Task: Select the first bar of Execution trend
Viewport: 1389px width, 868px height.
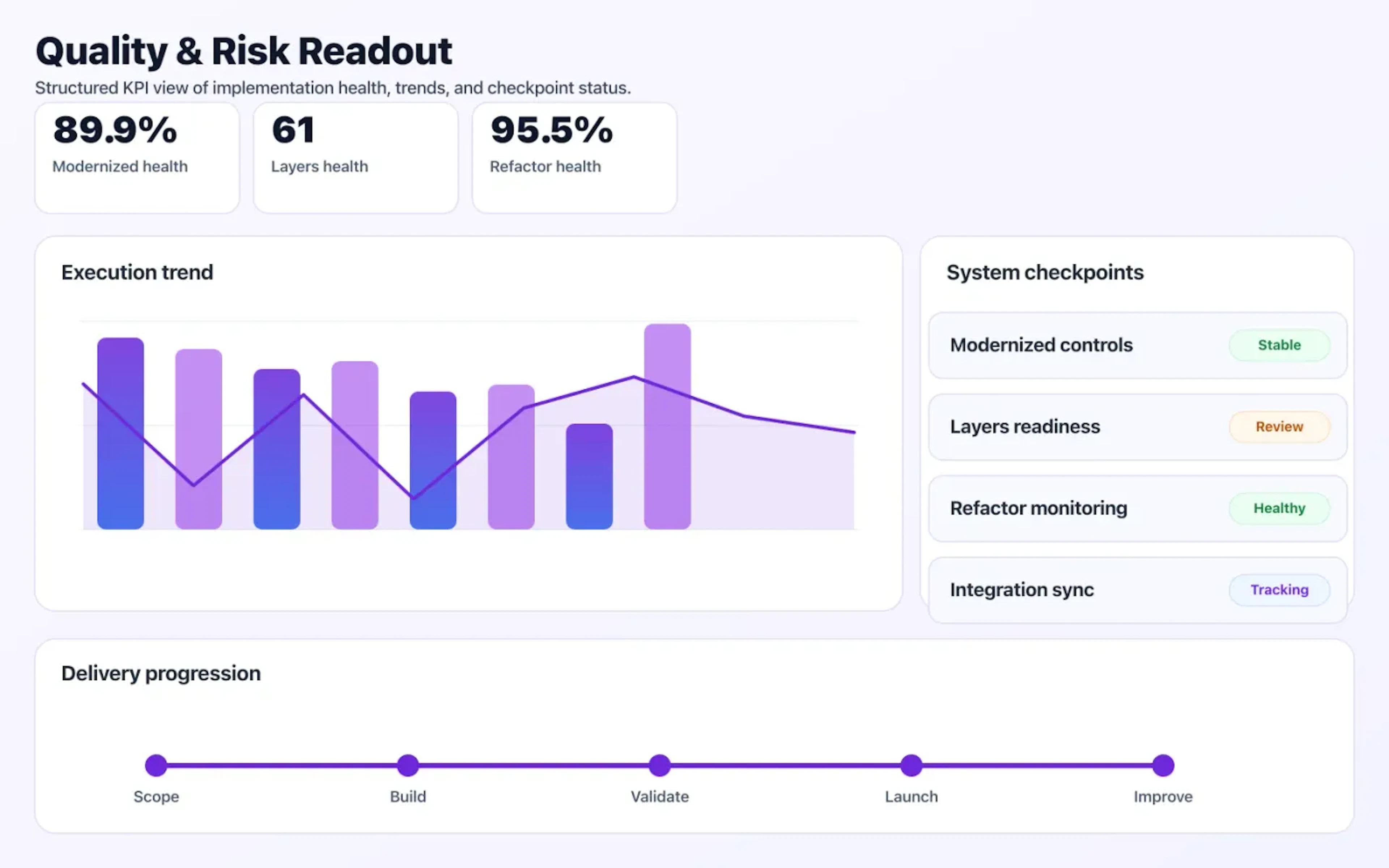Action: click(x=120, y=433)
